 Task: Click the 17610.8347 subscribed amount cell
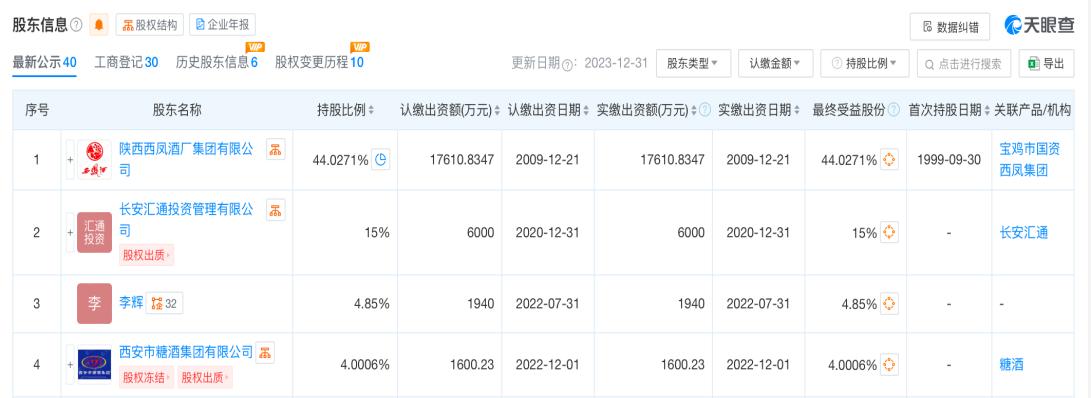462,160
